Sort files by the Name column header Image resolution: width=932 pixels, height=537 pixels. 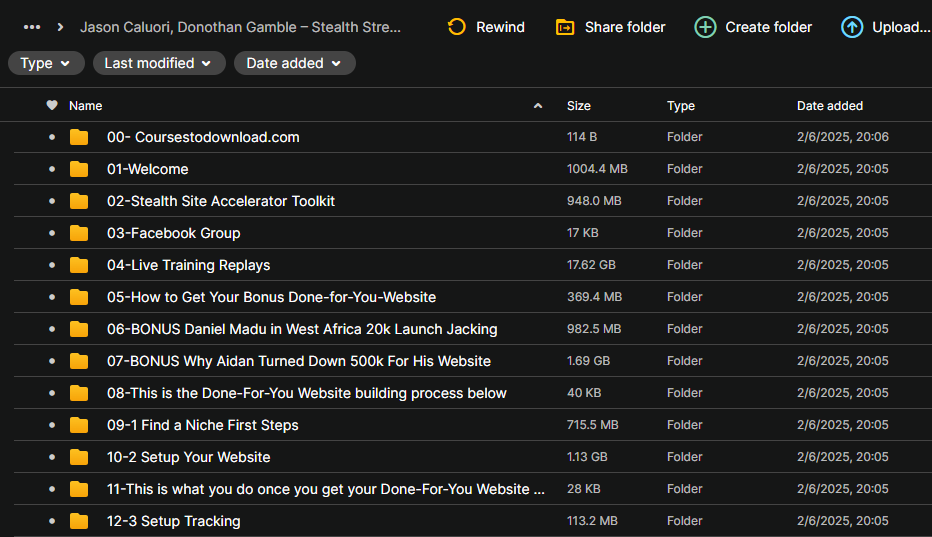coord(86,105)
